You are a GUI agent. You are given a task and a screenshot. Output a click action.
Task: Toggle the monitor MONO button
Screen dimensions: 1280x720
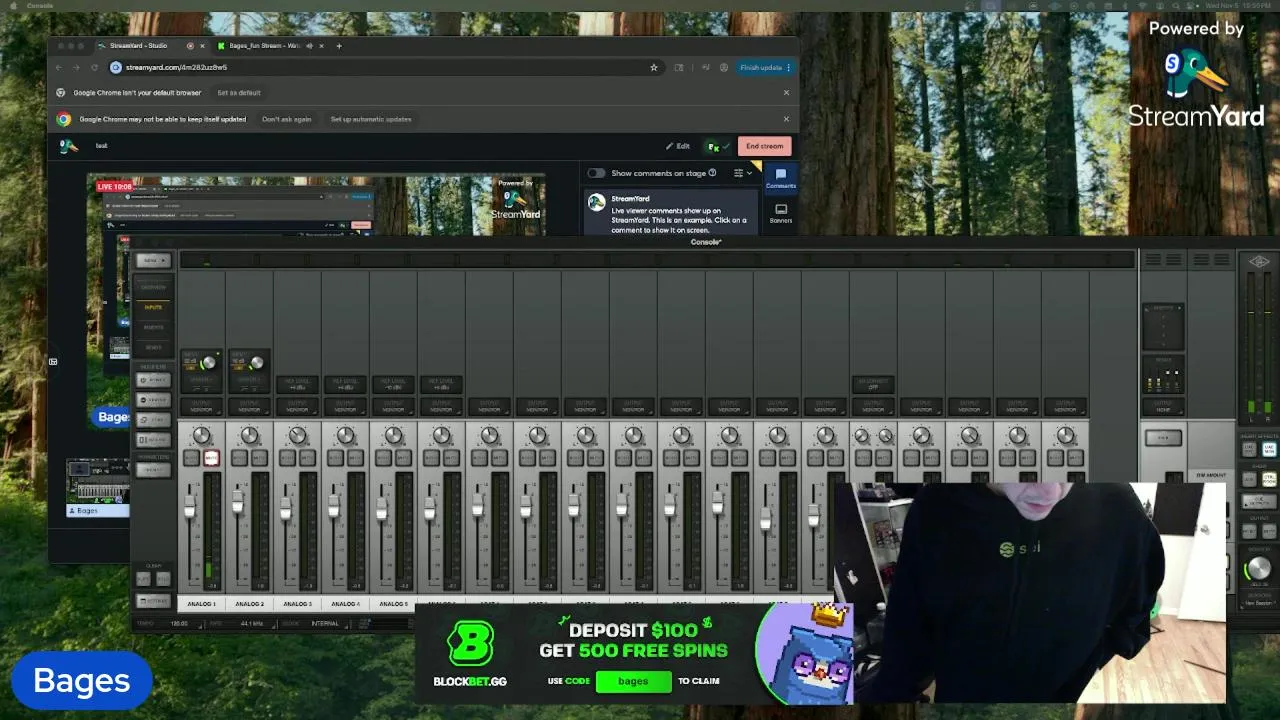pos(1249,530)
